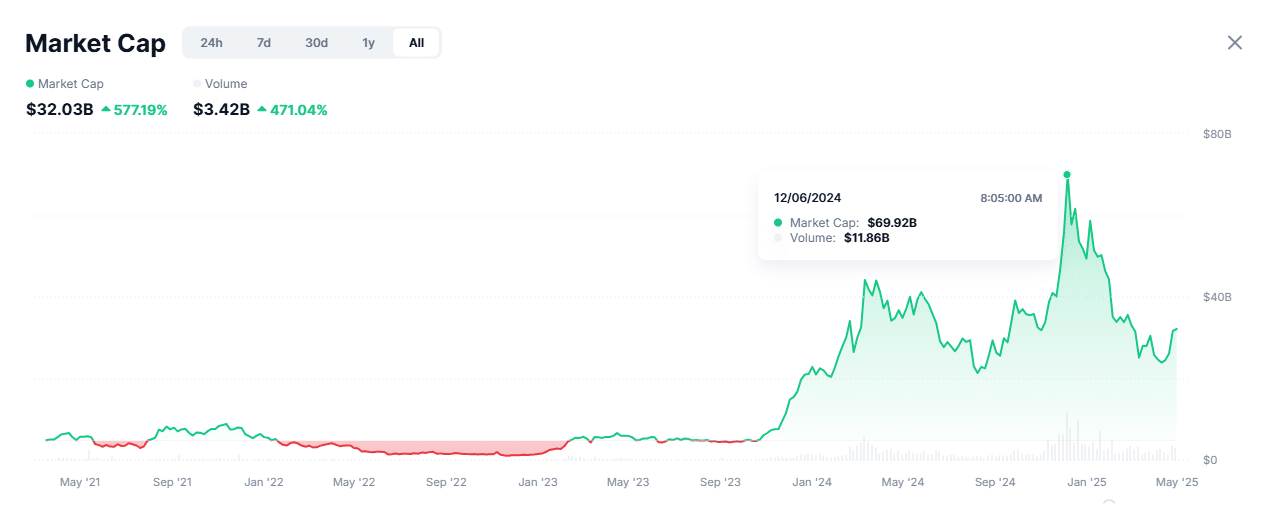
Task: Click the May '25 axis label
Action: click(1178, 482)
